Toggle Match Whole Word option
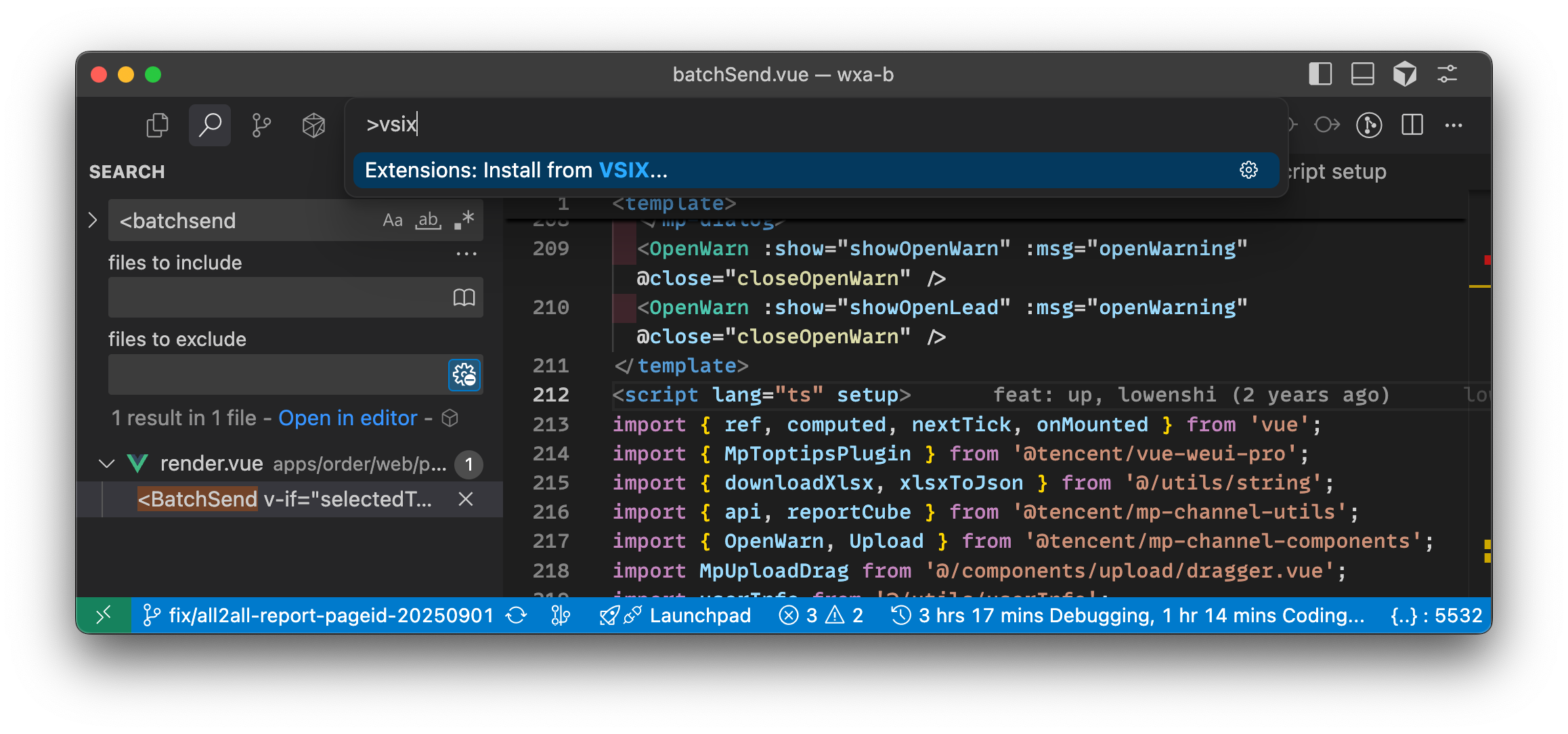This screenshot has width=1568, height=734. tap(428, 221)
